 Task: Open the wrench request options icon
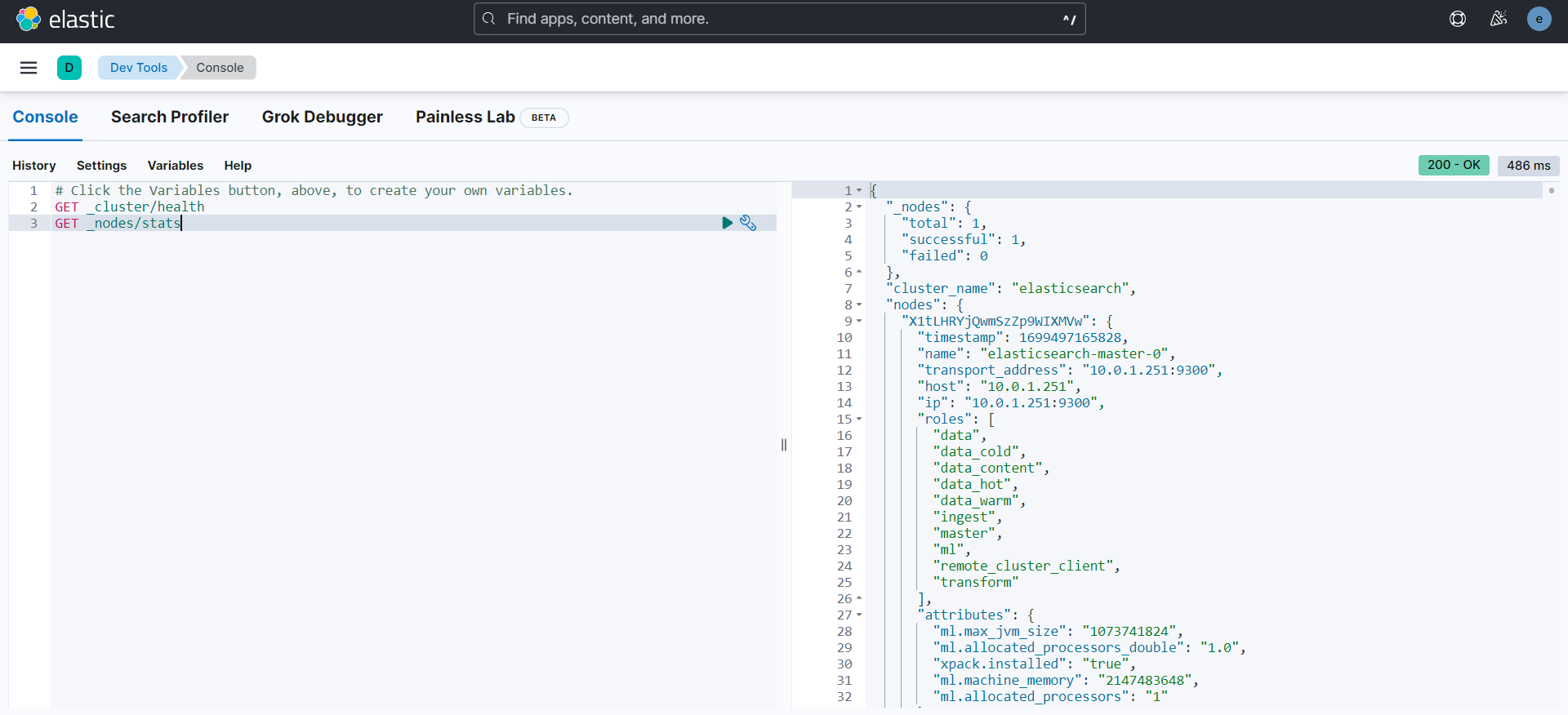pos(748,223)
